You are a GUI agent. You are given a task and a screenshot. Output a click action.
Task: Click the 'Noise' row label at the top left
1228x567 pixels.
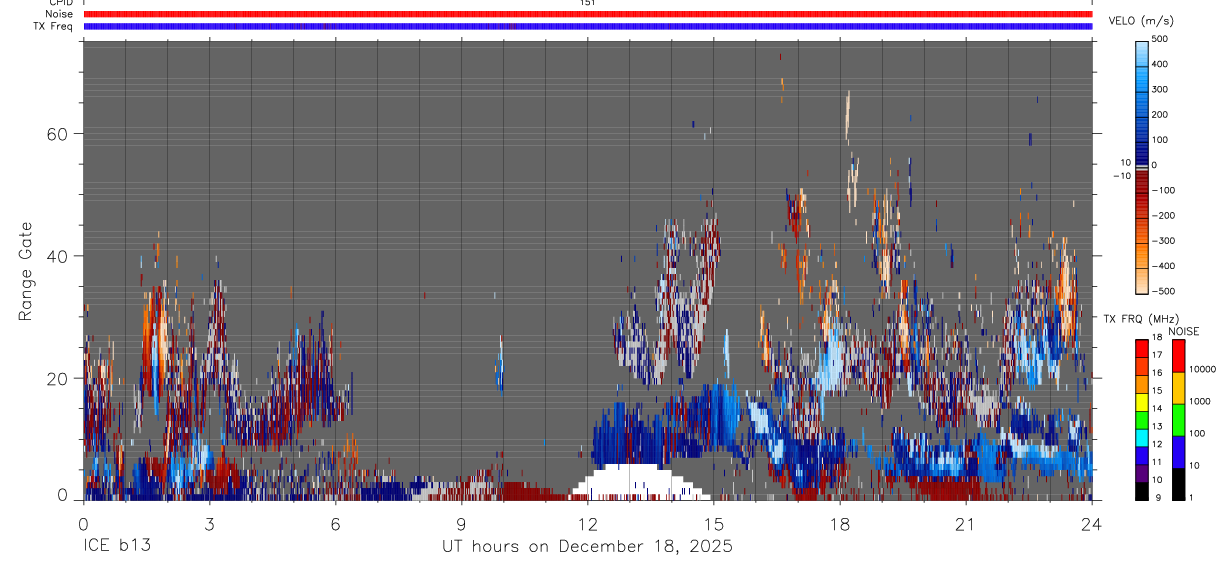[59, 14]
